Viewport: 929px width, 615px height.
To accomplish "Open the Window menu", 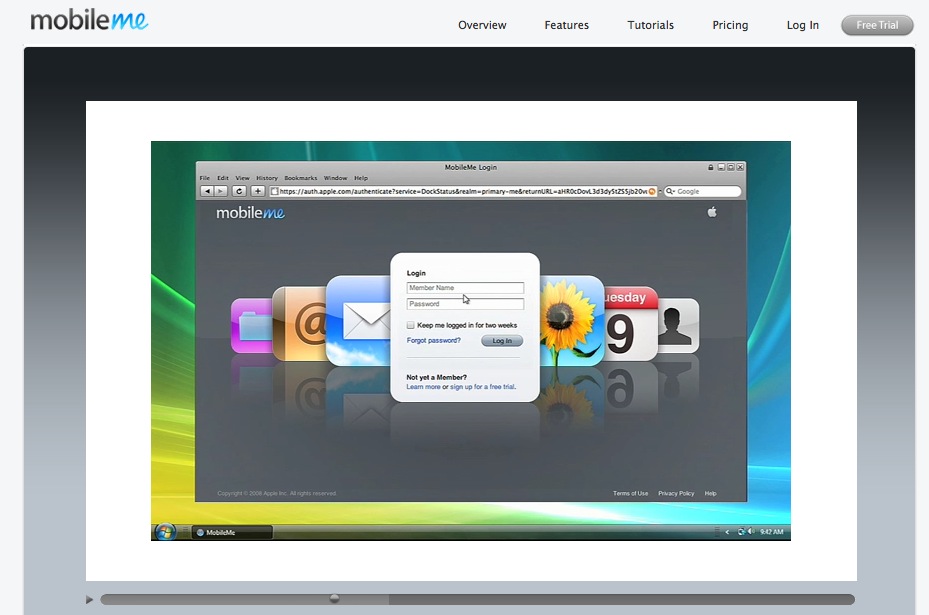I will tap(335, 178).
